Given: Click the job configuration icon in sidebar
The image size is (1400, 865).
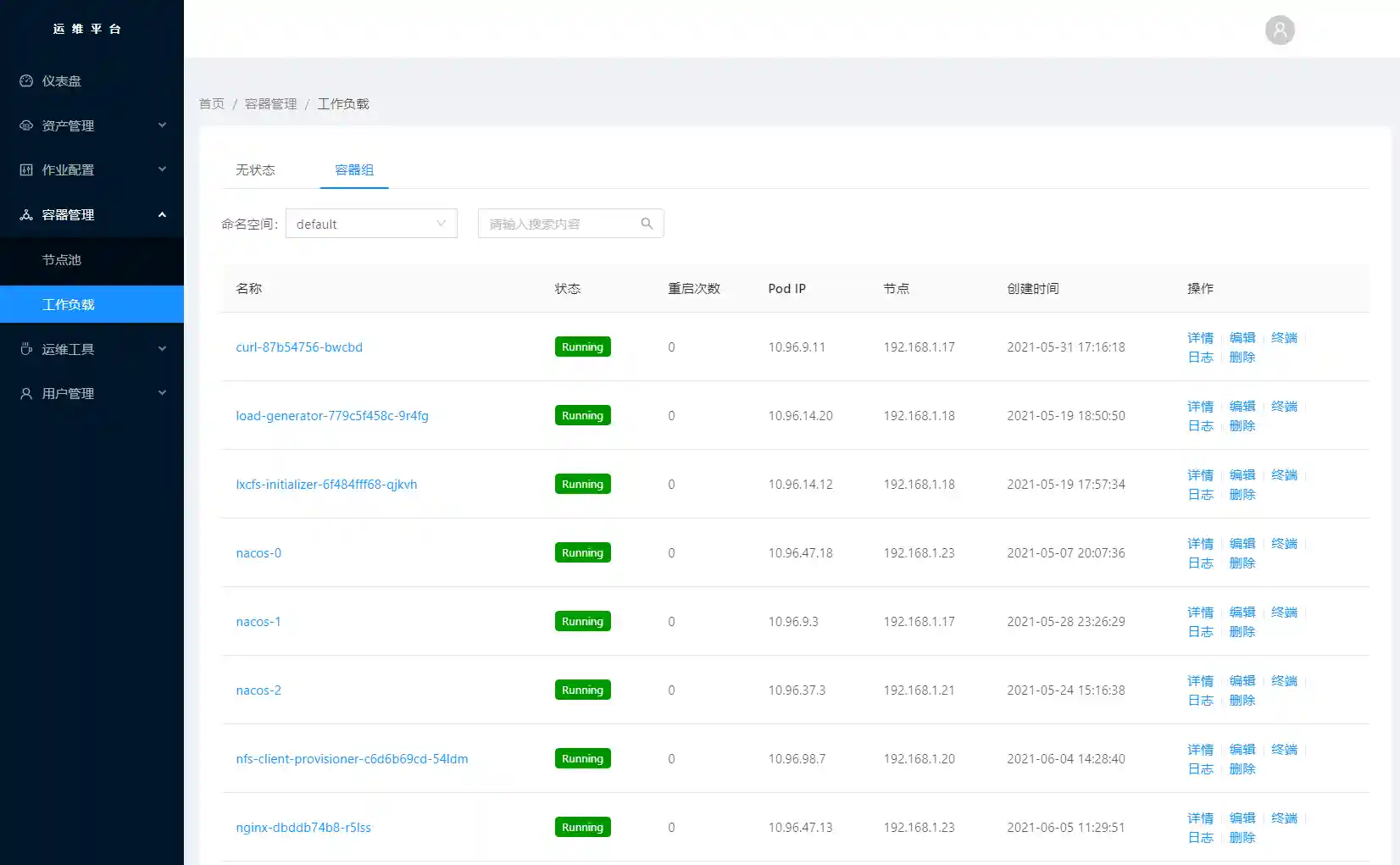Looking at the screenshot, I should click(x=26, y=170).
